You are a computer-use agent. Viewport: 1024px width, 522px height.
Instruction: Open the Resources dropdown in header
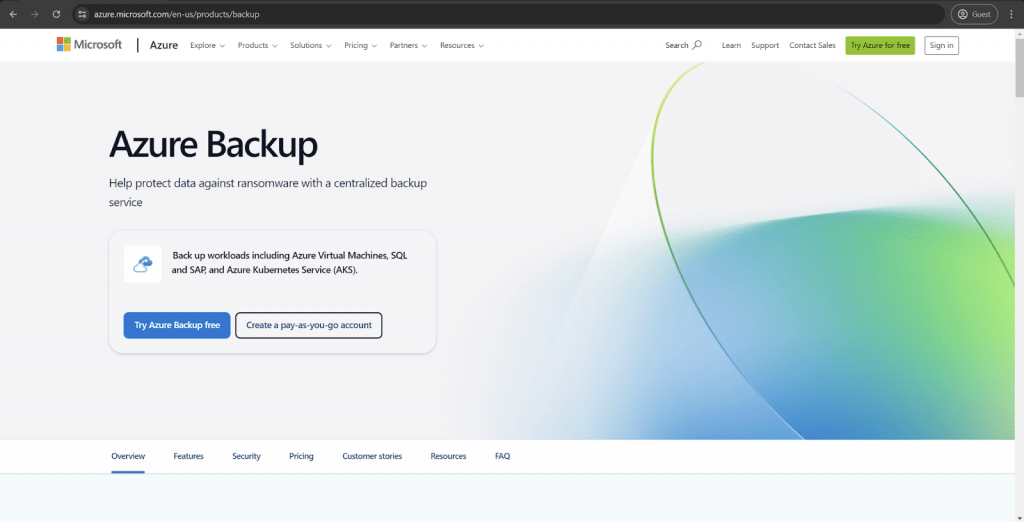pos(461,45)
